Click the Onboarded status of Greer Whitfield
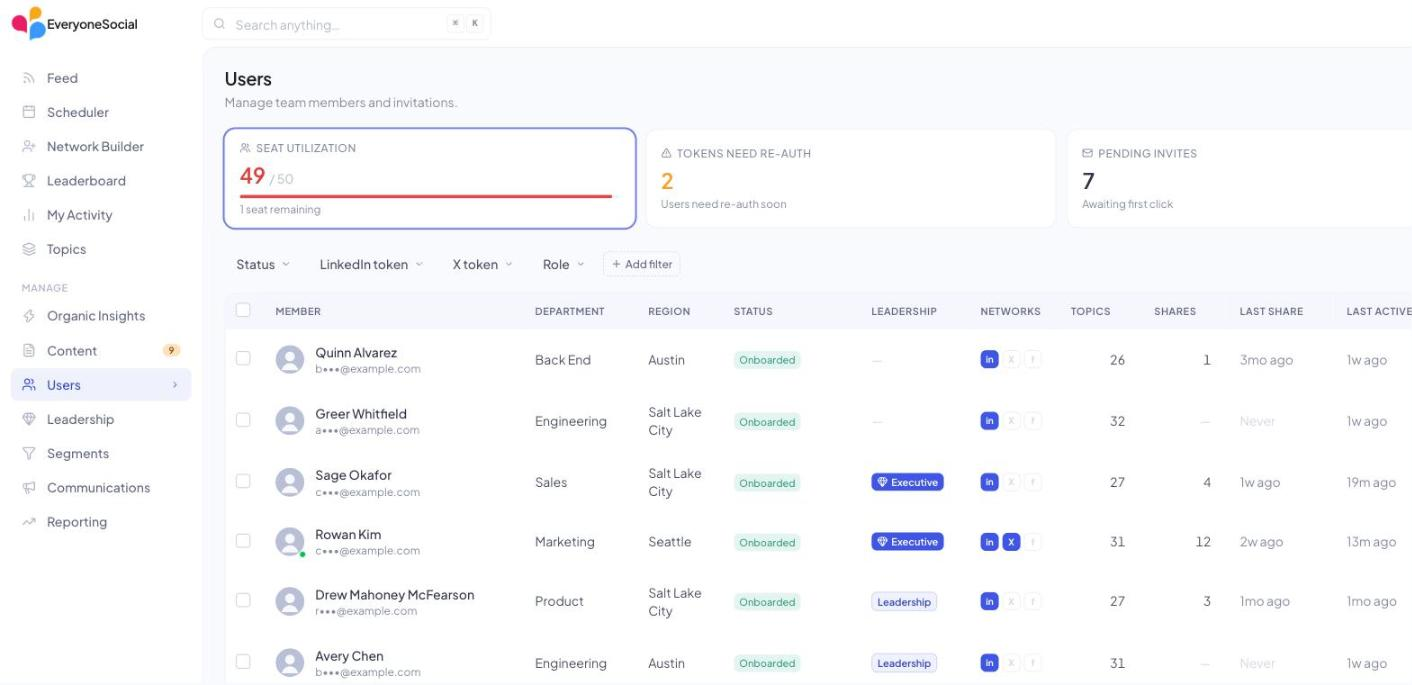Screen dimensions: 1412x685 click(x=767, y=422)
